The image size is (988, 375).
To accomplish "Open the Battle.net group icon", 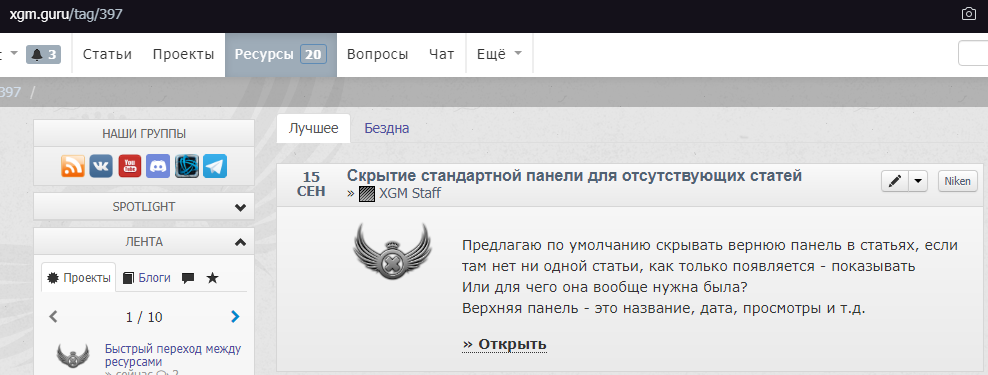I will click(x=187, y=166).
